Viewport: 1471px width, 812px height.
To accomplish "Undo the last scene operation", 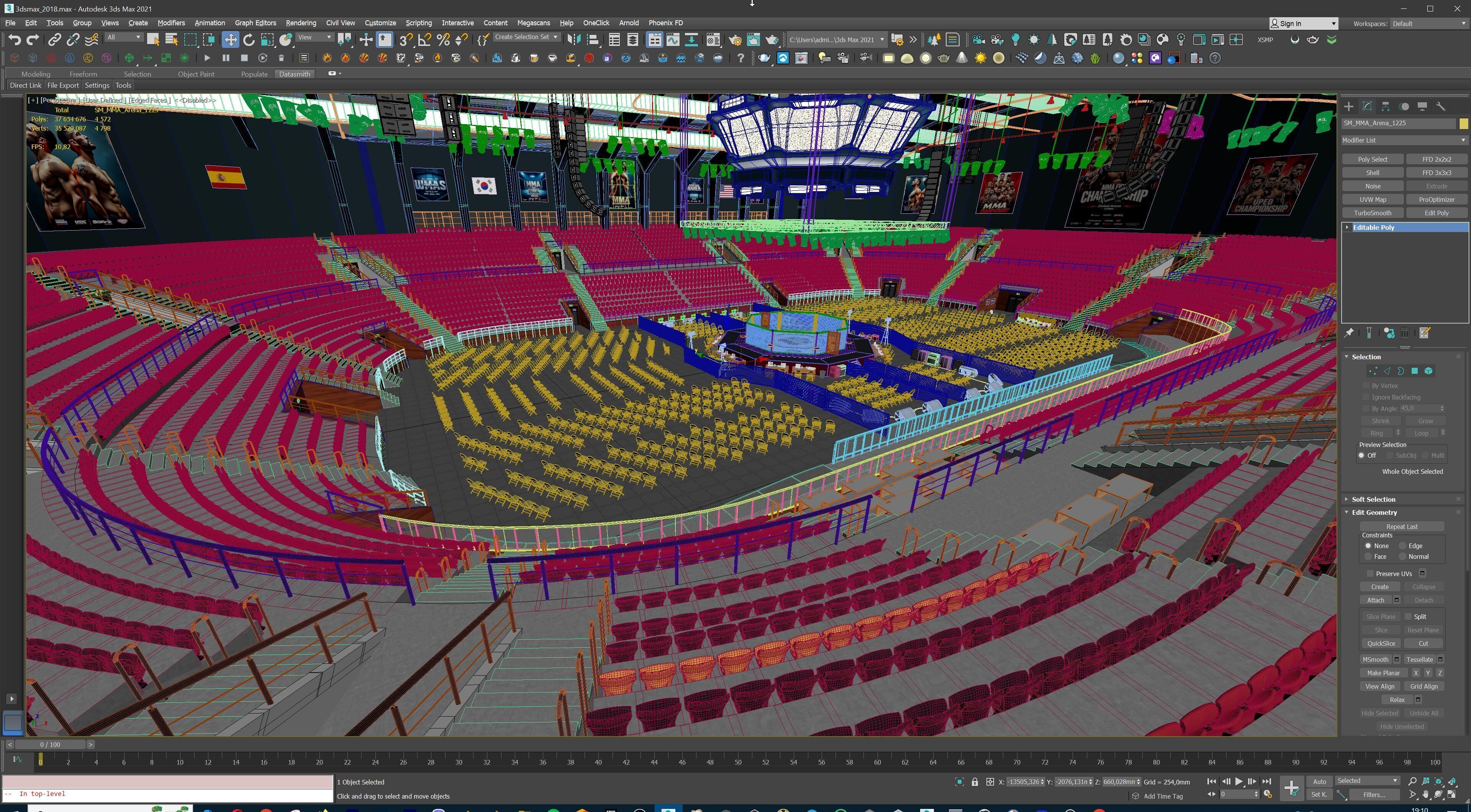I will click(x=15, y=39).
